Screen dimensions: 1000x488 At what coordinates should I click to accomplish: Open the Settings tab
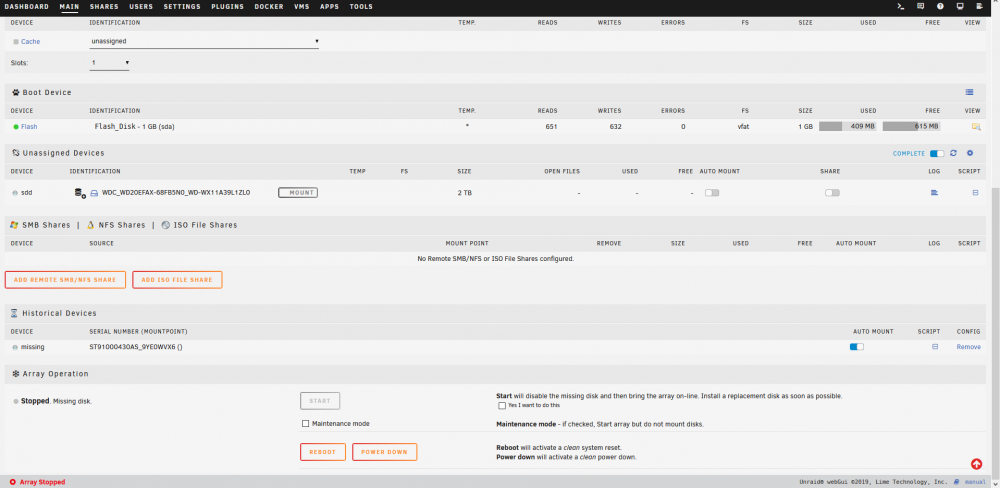(182, 7)
